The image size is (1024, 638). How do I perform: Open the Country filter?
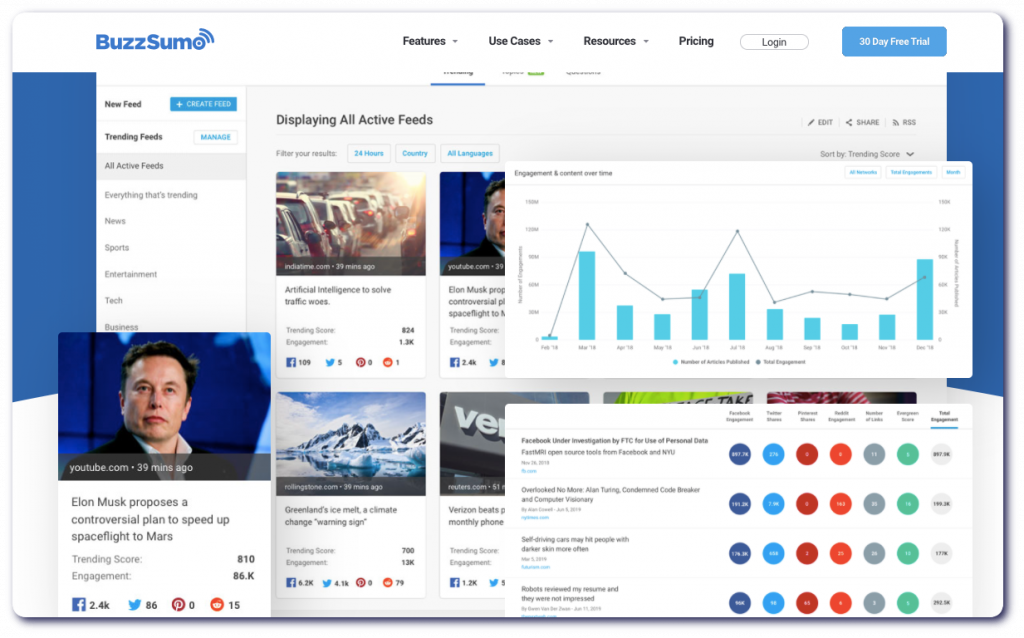[x=415, y=153]
